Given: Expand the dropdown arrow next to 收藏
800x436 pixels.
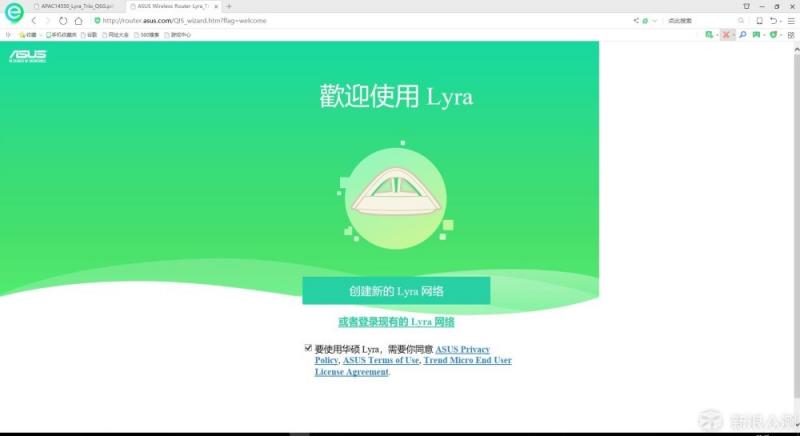Looking at the screenshot, I should coord(40,35).
